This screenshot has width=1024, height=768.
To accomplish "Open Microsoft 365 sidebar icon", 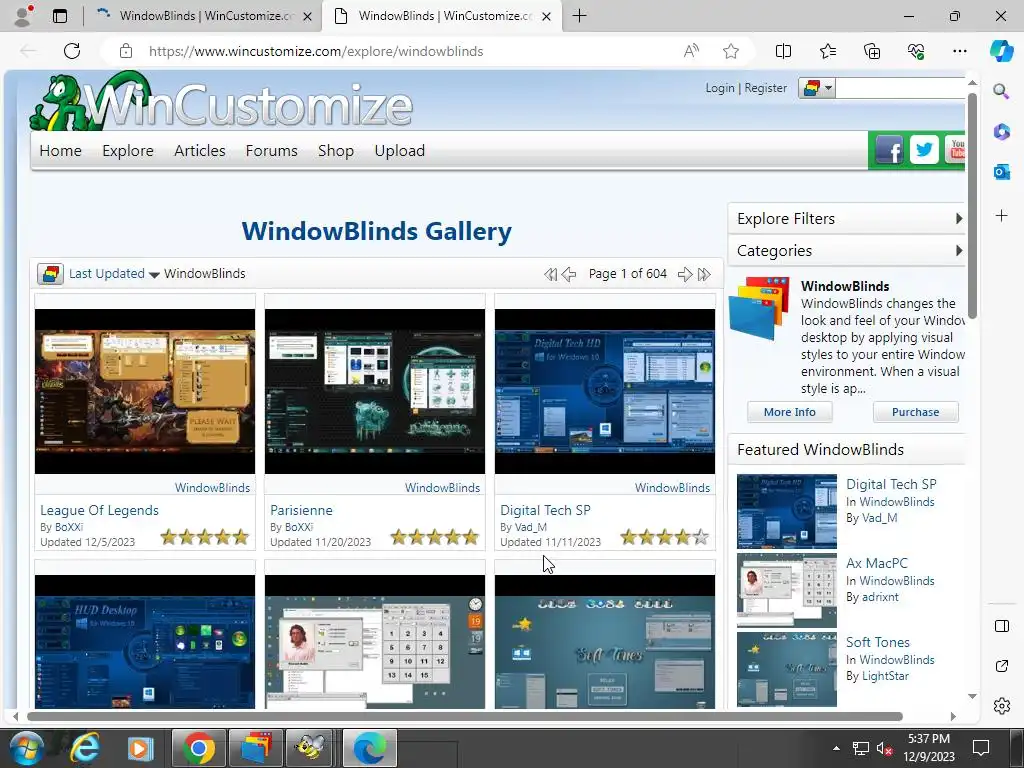I will [1001, 131].
